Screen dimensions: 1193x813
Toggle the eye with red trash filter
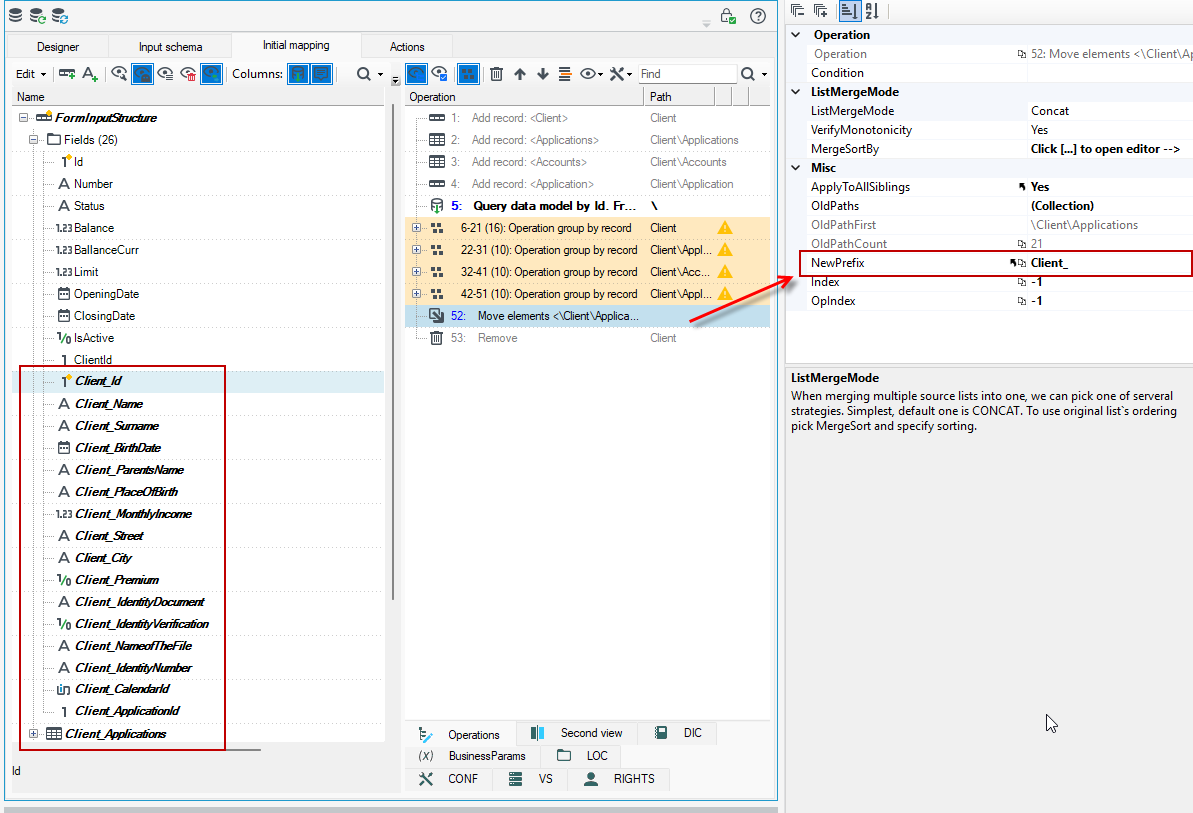tap(188, 74)
